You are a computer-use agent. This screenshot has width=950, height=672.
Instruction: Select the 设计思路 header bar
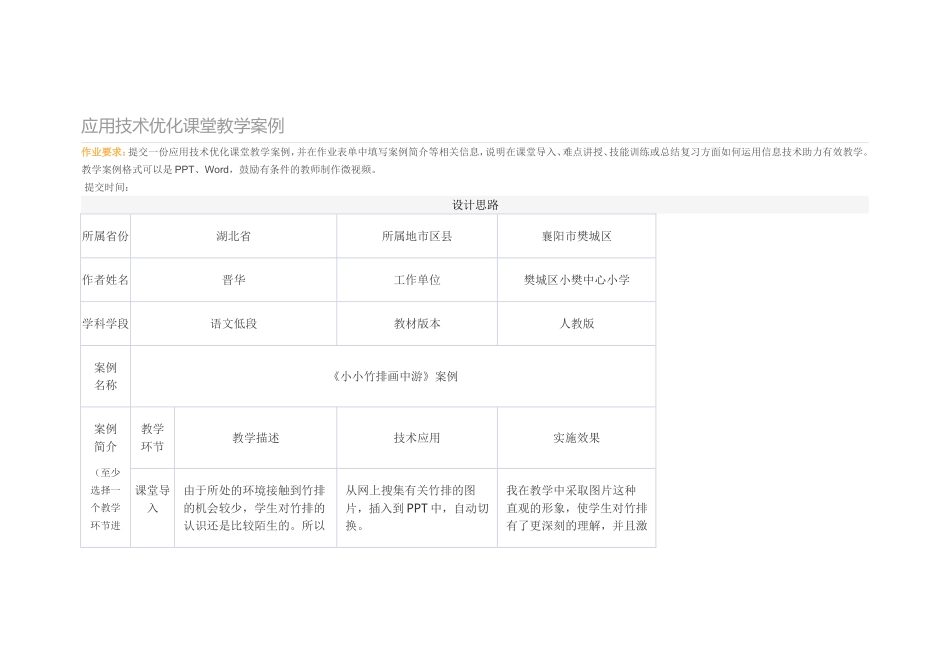point(474,205)
